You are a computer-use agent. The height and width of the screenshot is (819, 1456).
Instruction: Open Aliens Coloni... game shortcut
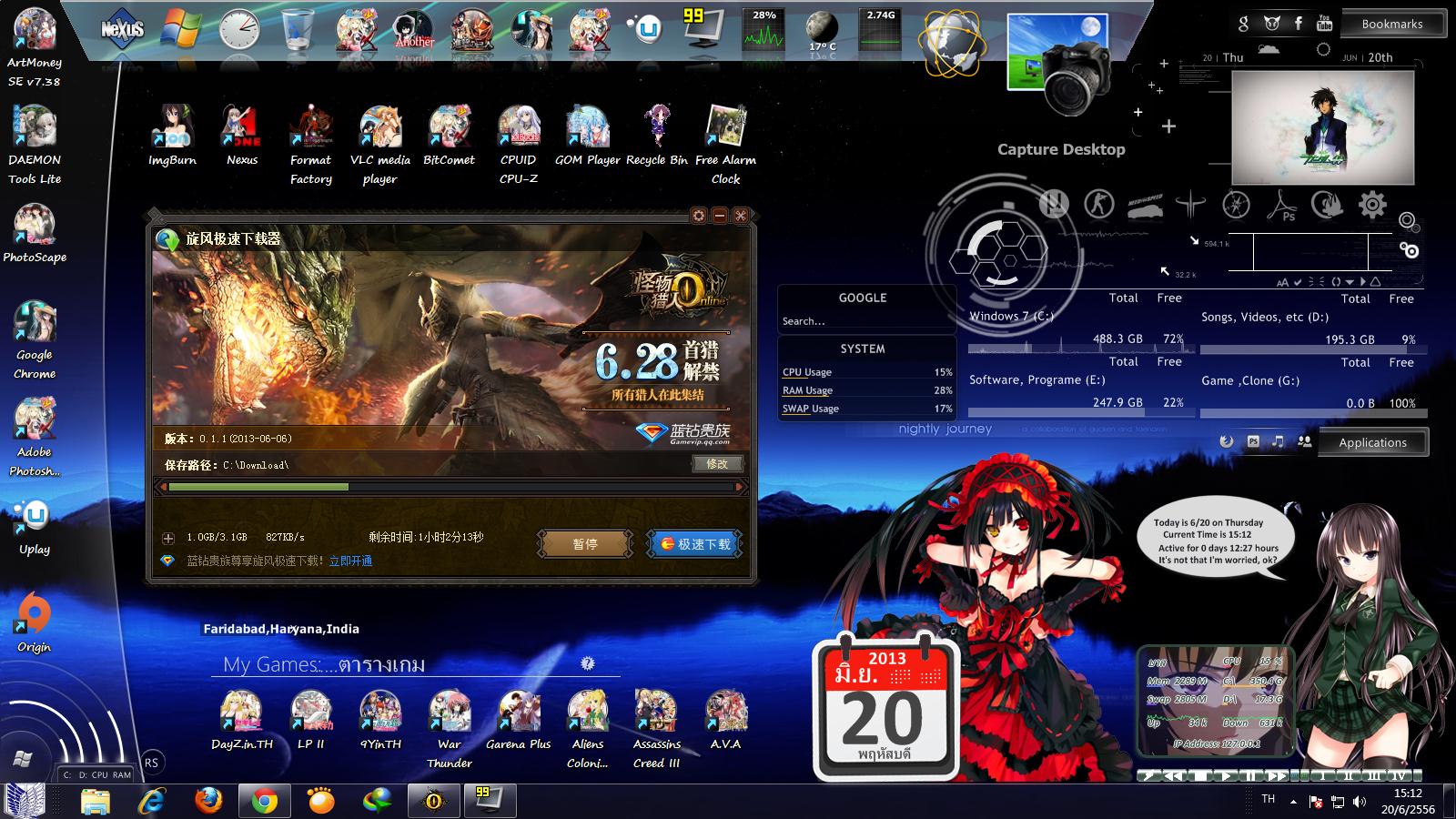(x=588, y=730)
